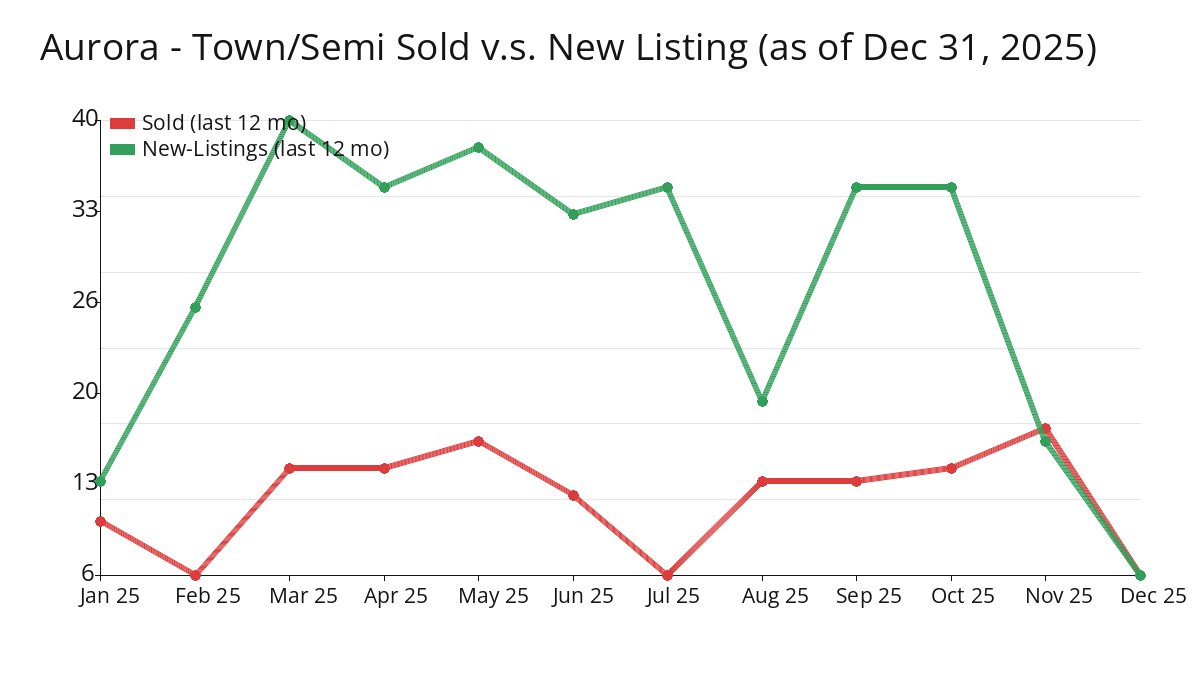
Task: Click the red Sold legend color swatch
Action: coord(122,123)
